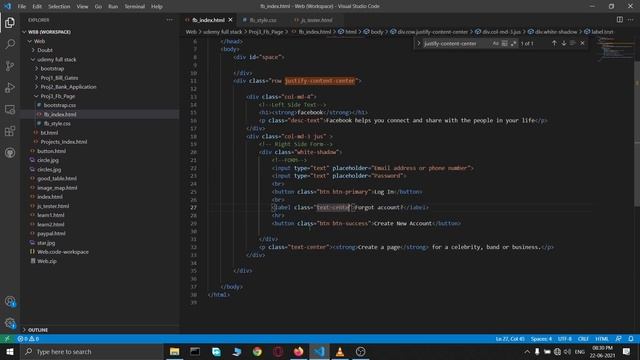This screenshot has width=640, height=360.
Task: Open VLC media player from taskbar
Action: point(340,351)
